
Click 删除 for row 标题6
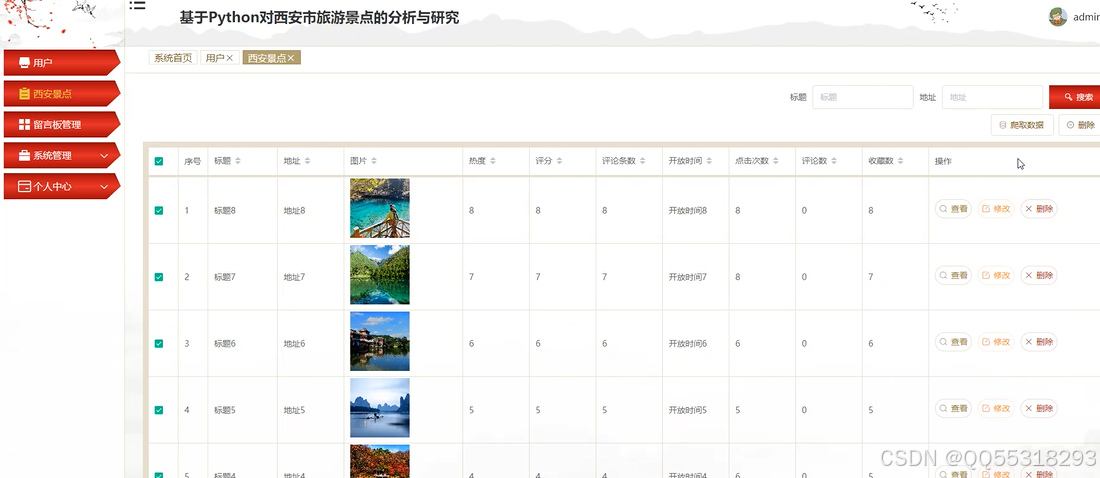(1039, 342)
